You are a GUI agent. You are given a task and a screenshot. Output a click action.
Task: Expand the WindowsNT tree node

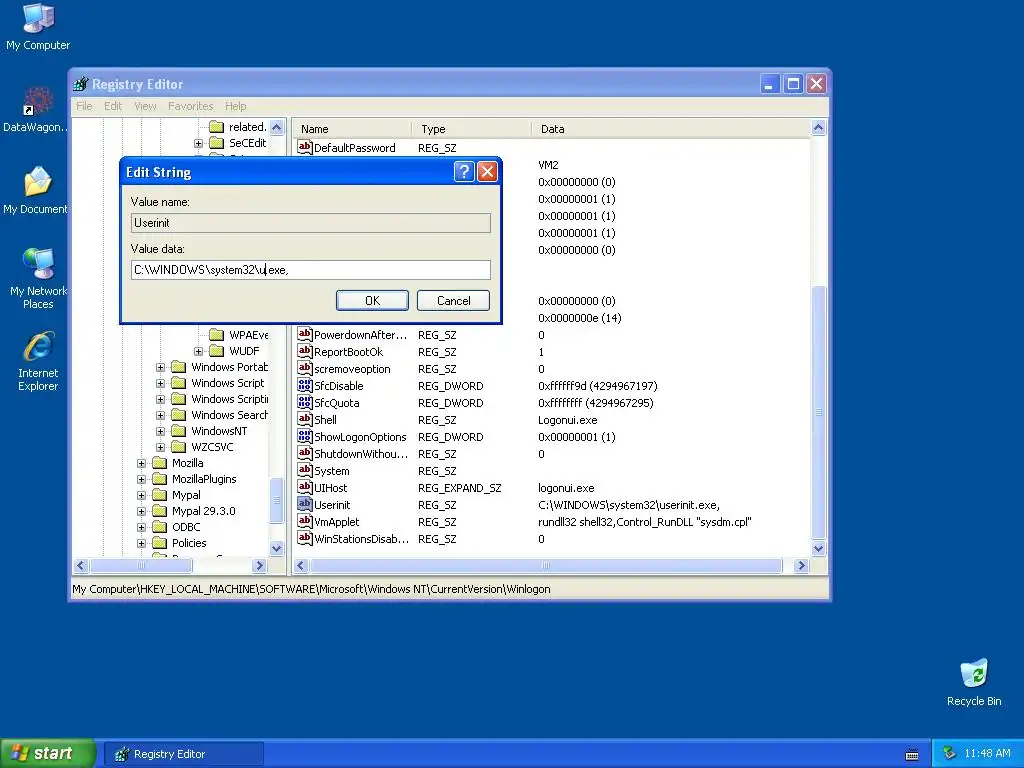pyautogui.click(x=160, y=431)
